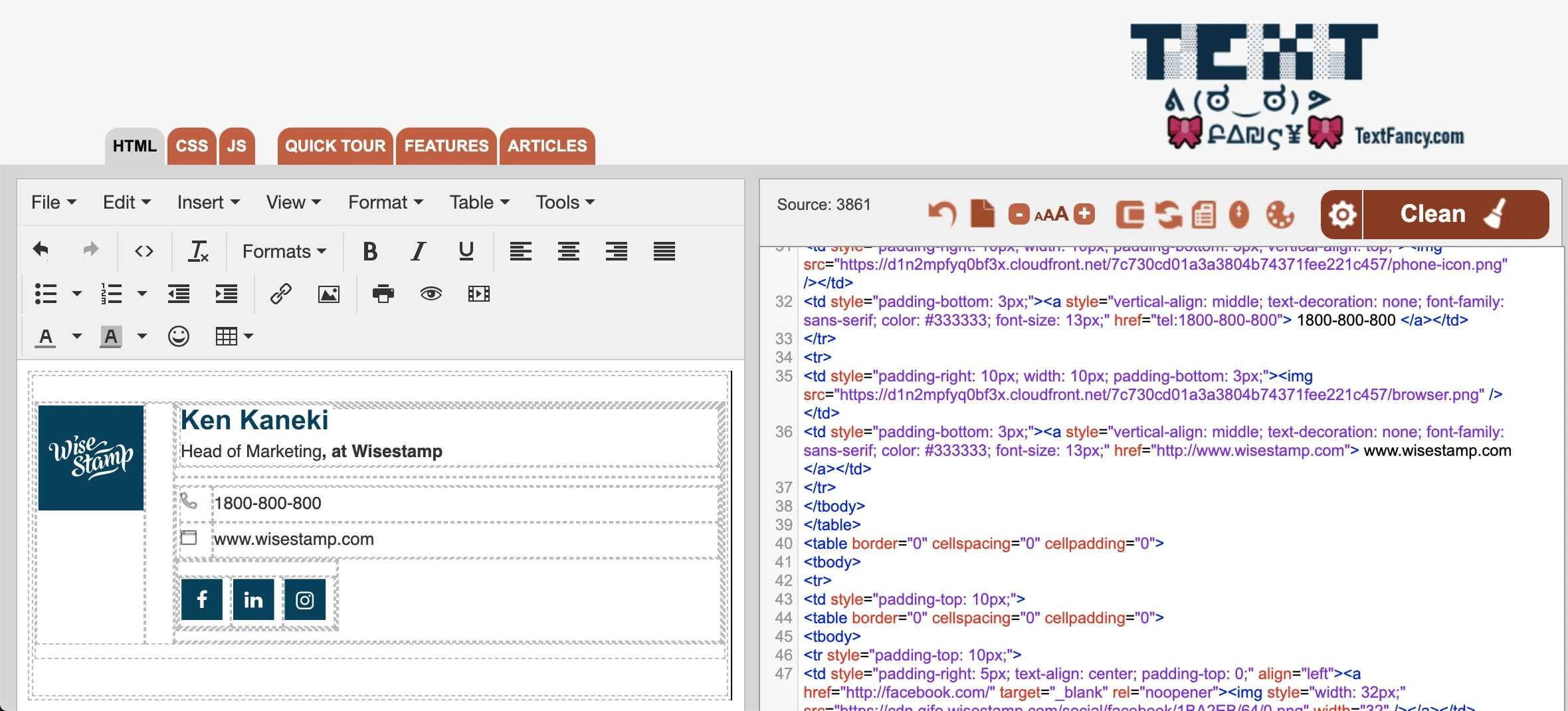
Task: Select the source code view icon
Action: pyautogui.click(x=143, y=251)
